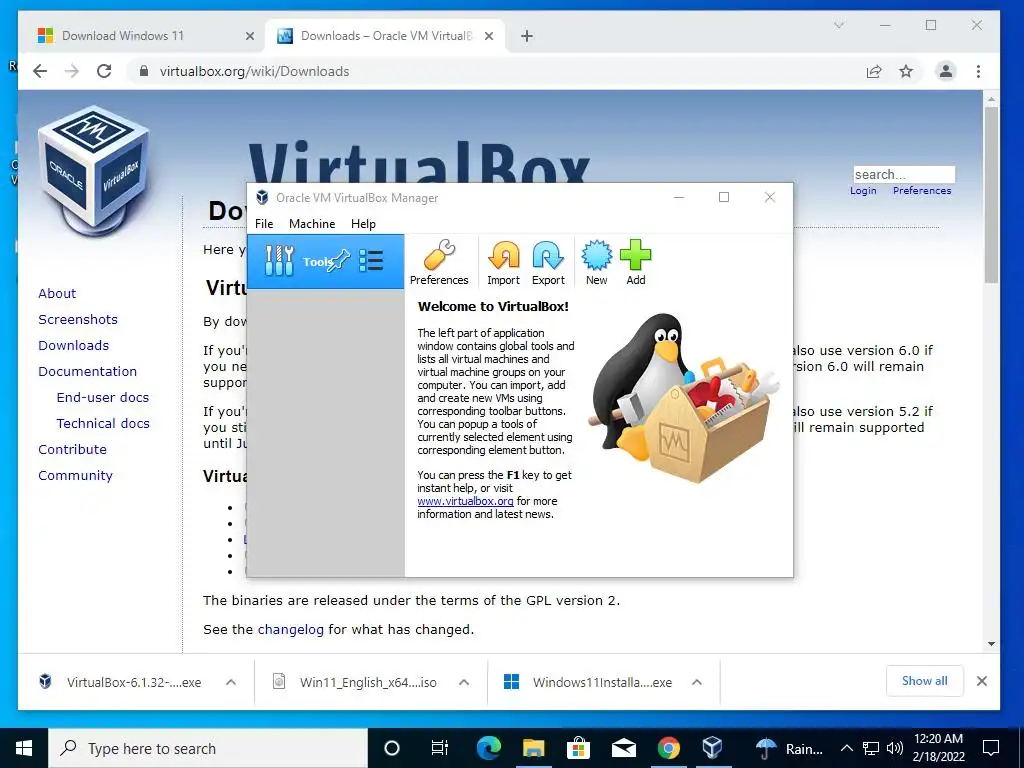Click the Login link on the webpage
The image size is (1024, 768).
coord(863,191)
